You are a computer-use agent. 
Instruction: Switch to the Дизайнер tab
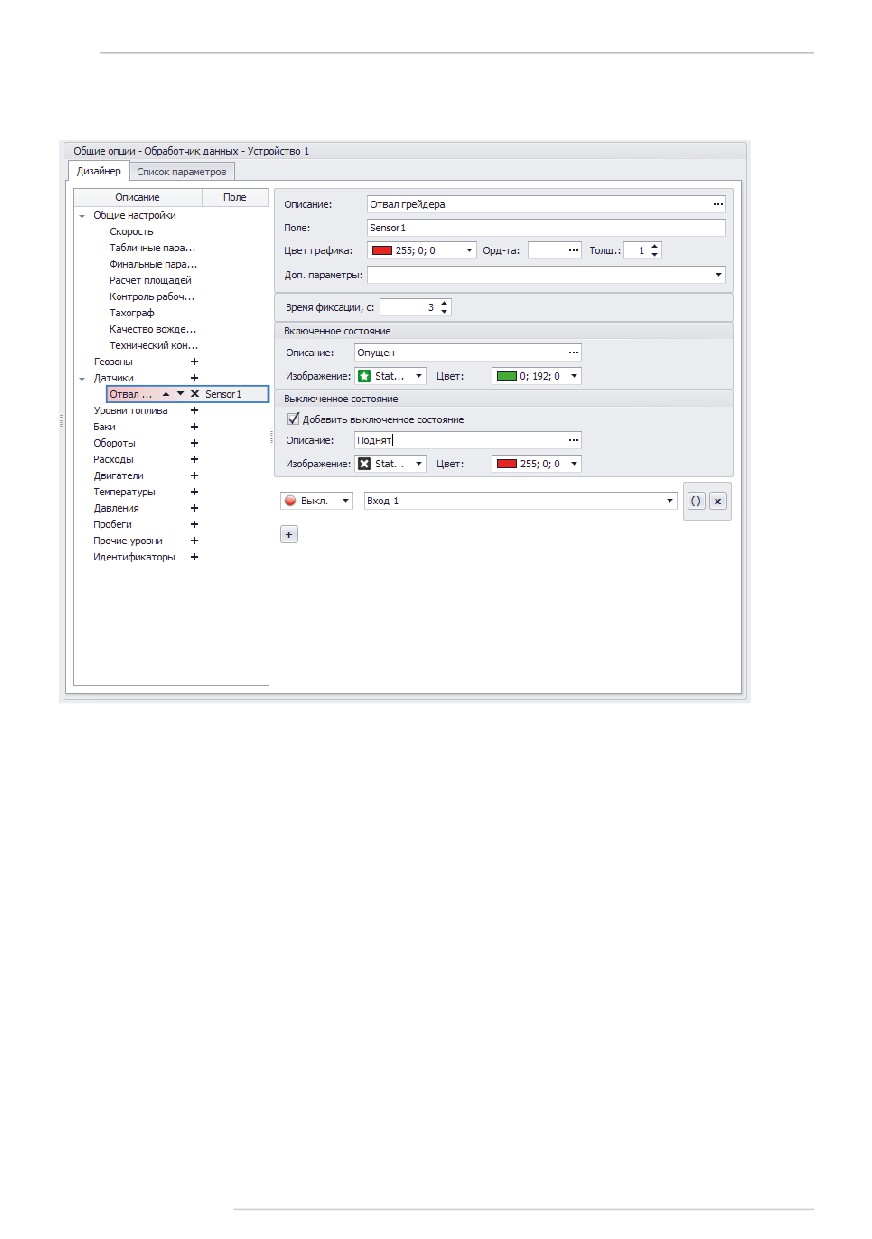(99, 171)
